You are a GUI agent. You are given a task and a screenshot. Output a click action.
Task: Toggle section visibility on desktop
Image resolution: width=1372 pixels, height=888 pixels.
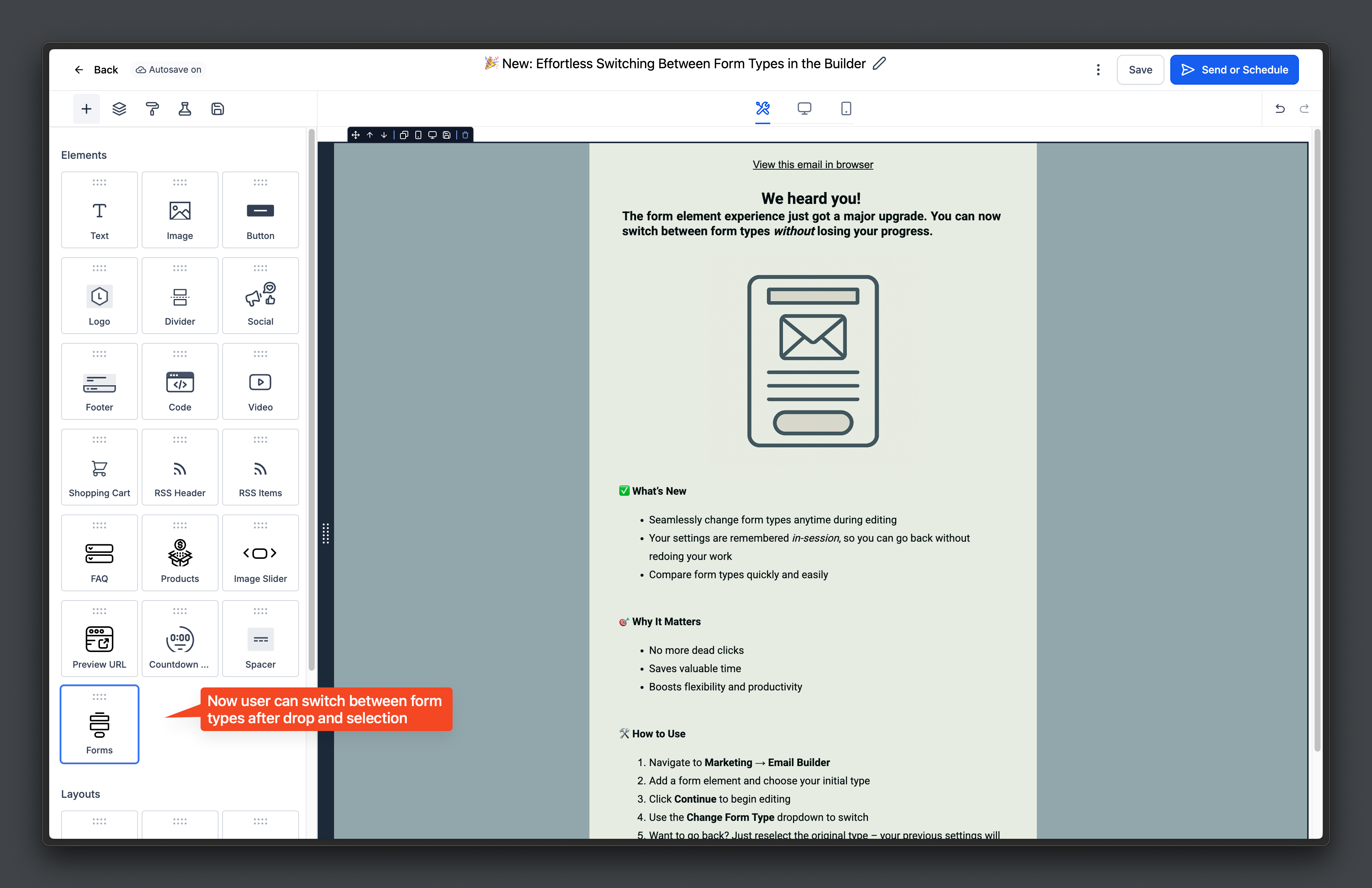(x=432, y=135)
